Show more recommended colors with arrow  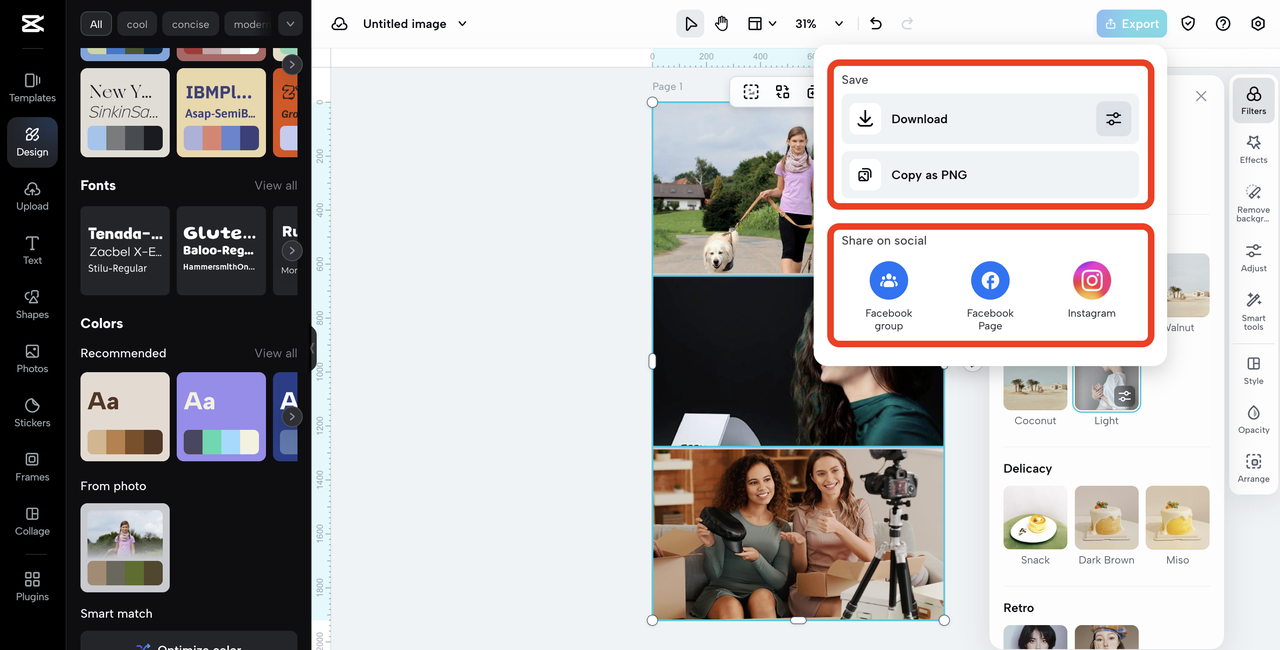[291, 417]
